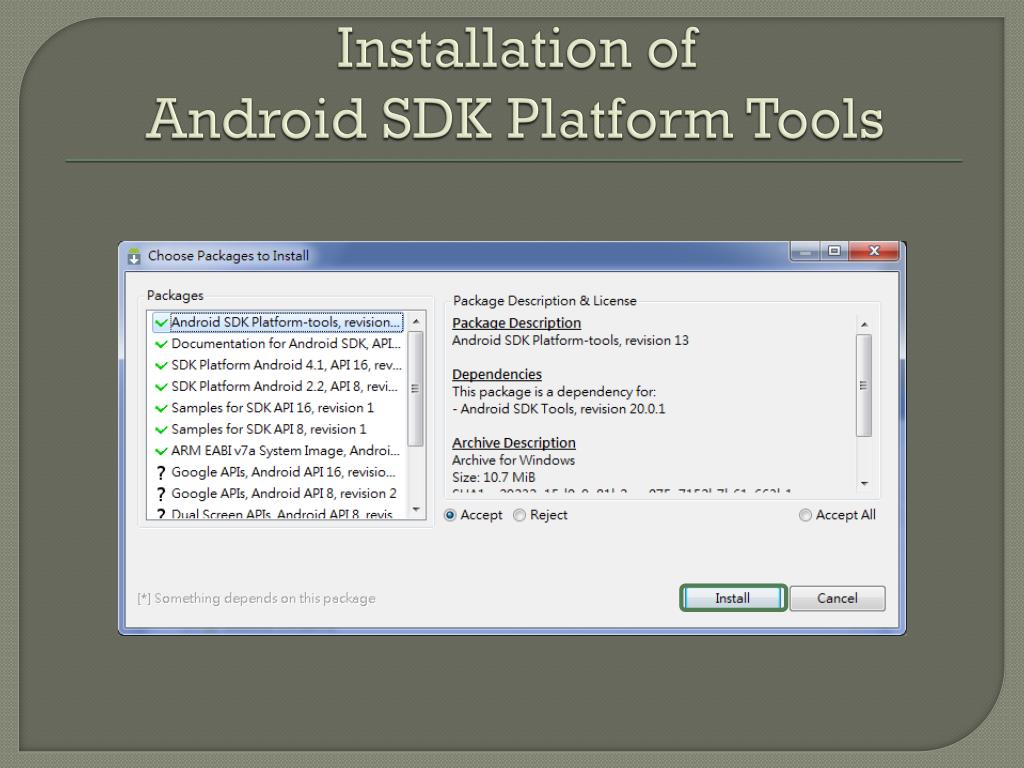Image resolution: width=1024 pixels, height=768 pixels.
Task: Click description pane scroll down arrow
Action: click(864, 484)
